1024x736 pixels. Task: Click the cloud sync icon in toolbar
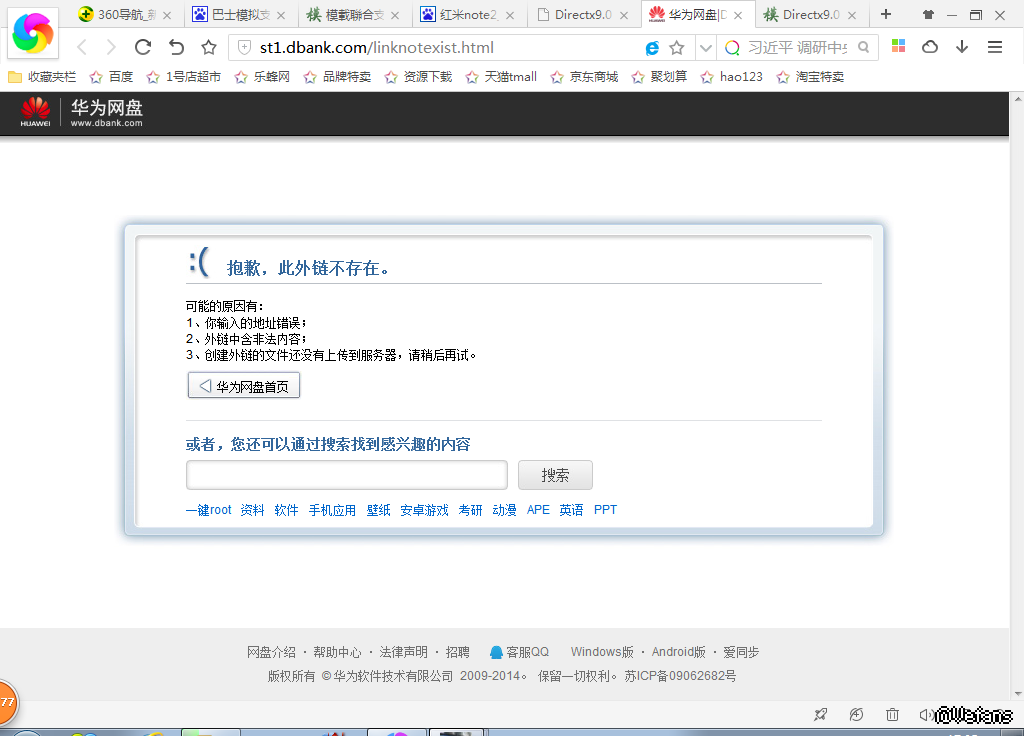[930, 47]
